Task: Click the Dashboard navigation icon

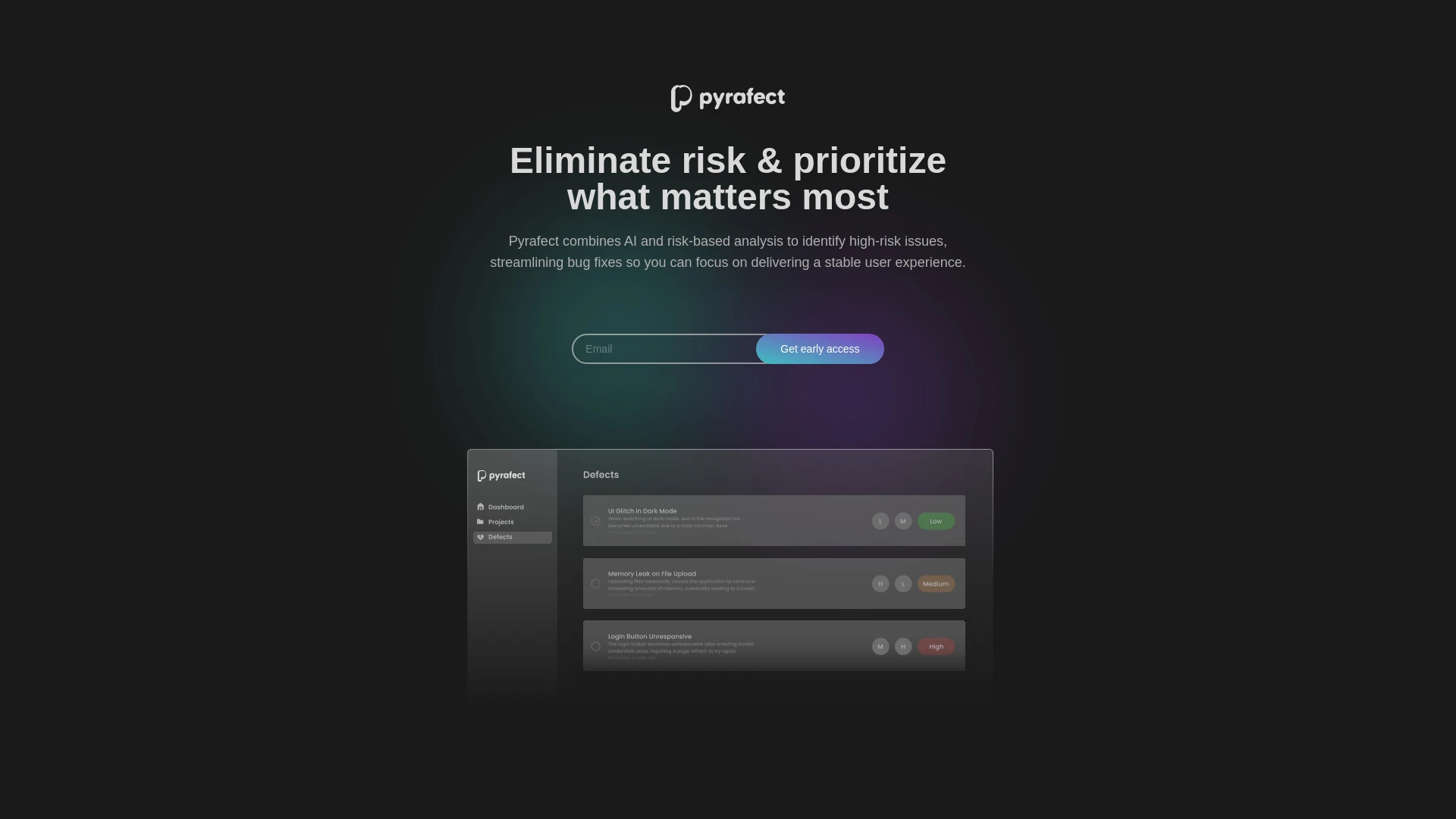Action: pos(480,507)
